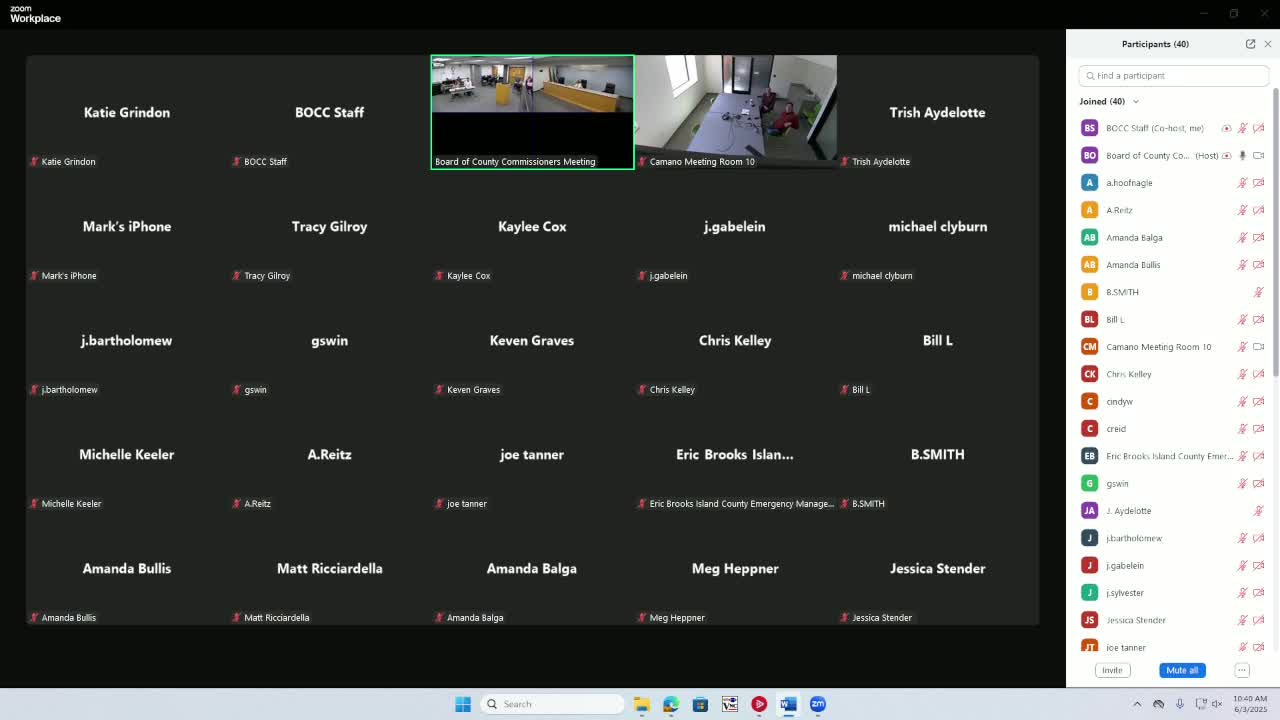
Task: Click the muted mic icon for J. Aydelotte
Action: click(x=1259, y=511)
